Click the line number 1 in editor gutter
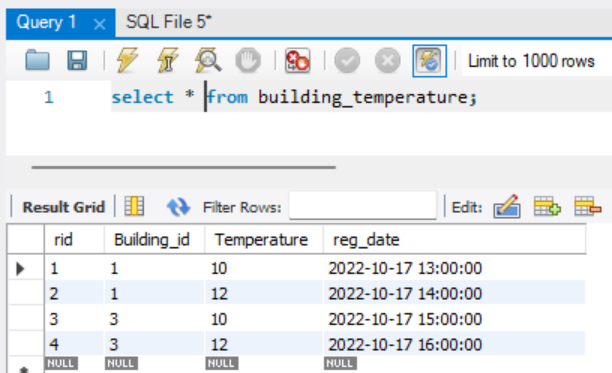This screenshot has width=612, height=373. (48, 97)
